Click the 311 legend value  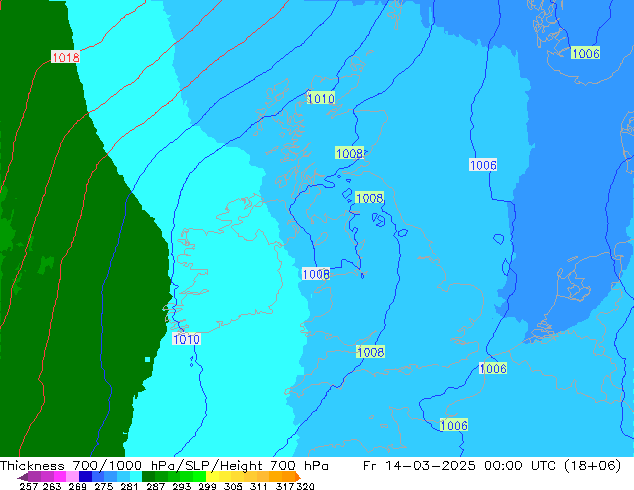(x=259, y=486)
